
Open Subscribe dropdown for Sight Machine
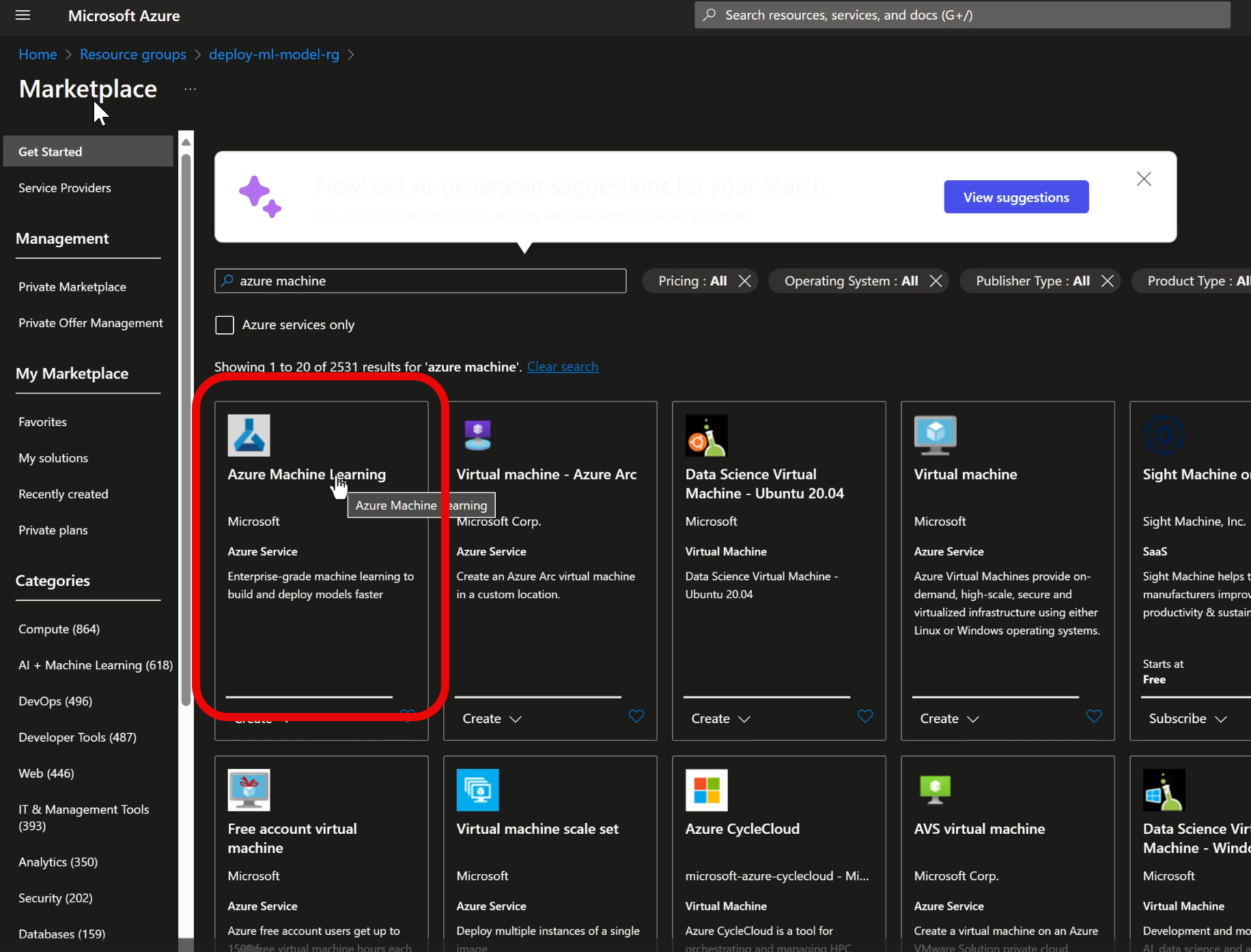[1187, 718]
